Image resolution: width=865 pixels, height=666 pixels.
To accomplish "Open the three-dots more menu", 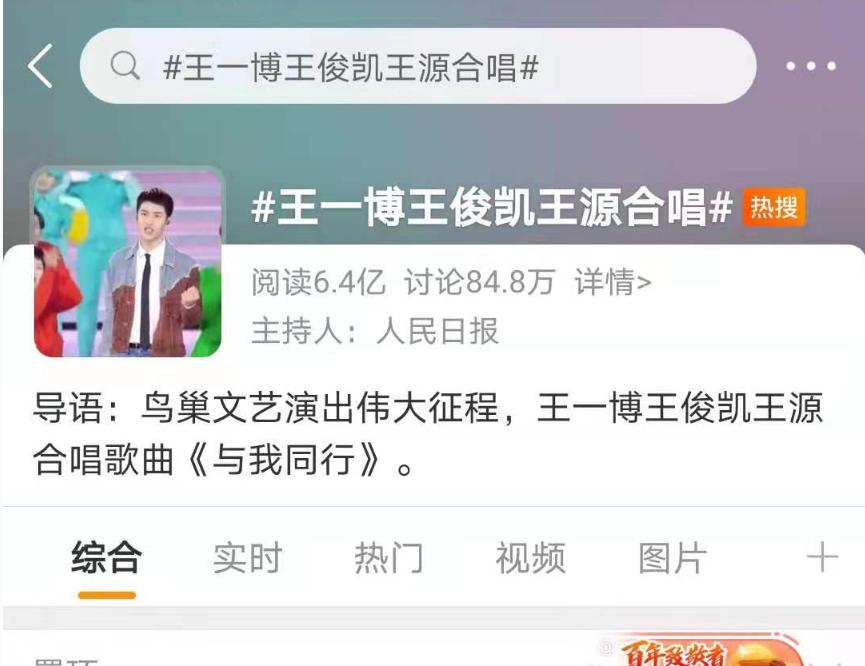I will pyautogui.click(x=811, y=66).
